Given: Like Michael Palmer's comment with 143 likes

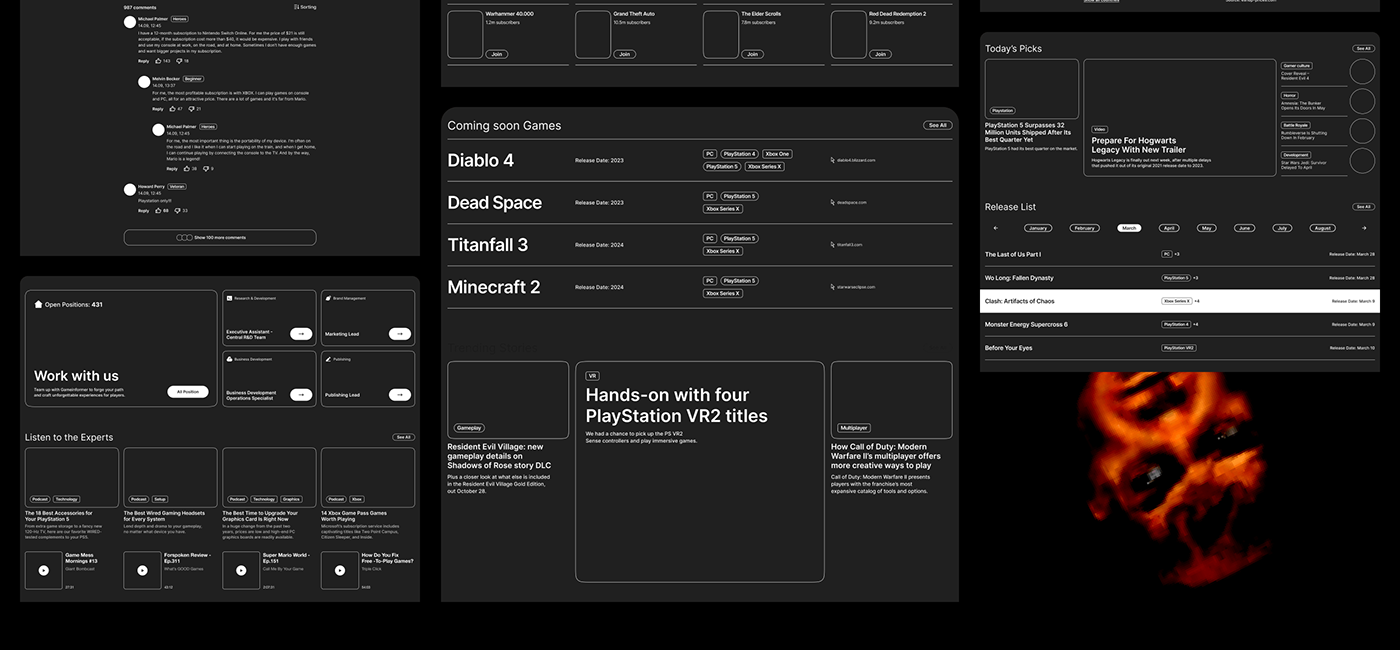Looking at the screenshot, I should pyautogui.click(x=157, y=61).
